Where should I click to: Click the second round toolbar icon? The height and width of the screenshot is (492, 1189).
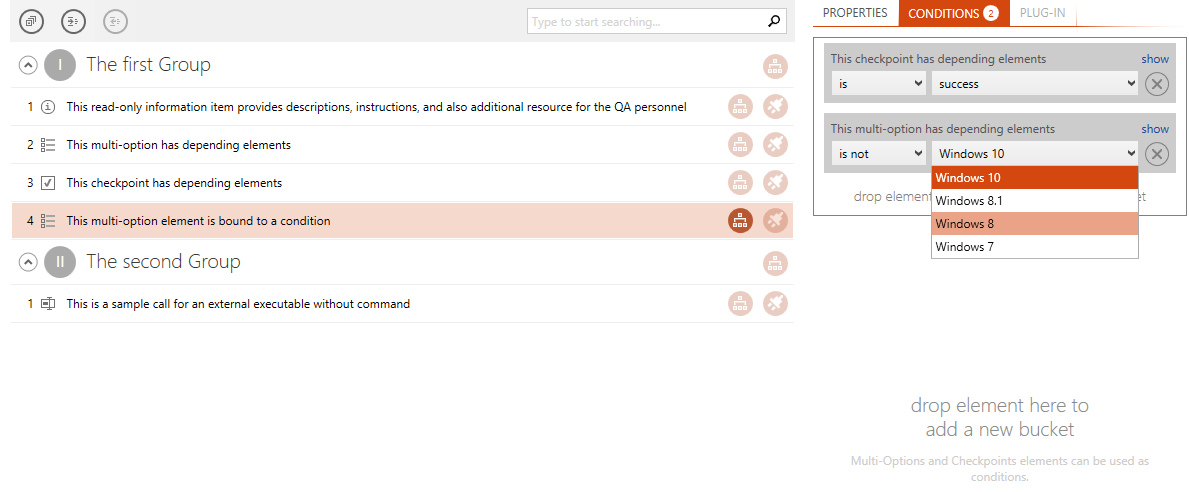tap(74, 21)
